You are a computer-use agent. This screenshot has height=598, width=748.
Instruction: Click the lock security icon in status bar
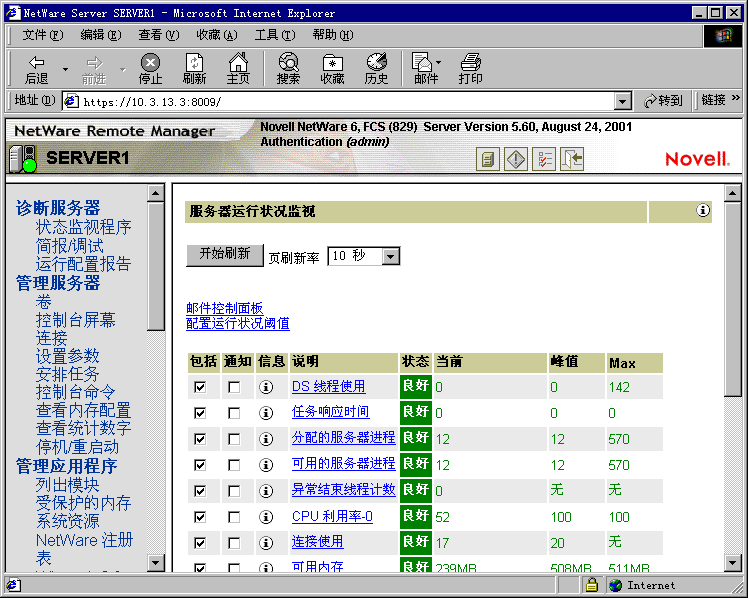pos(592,585)
